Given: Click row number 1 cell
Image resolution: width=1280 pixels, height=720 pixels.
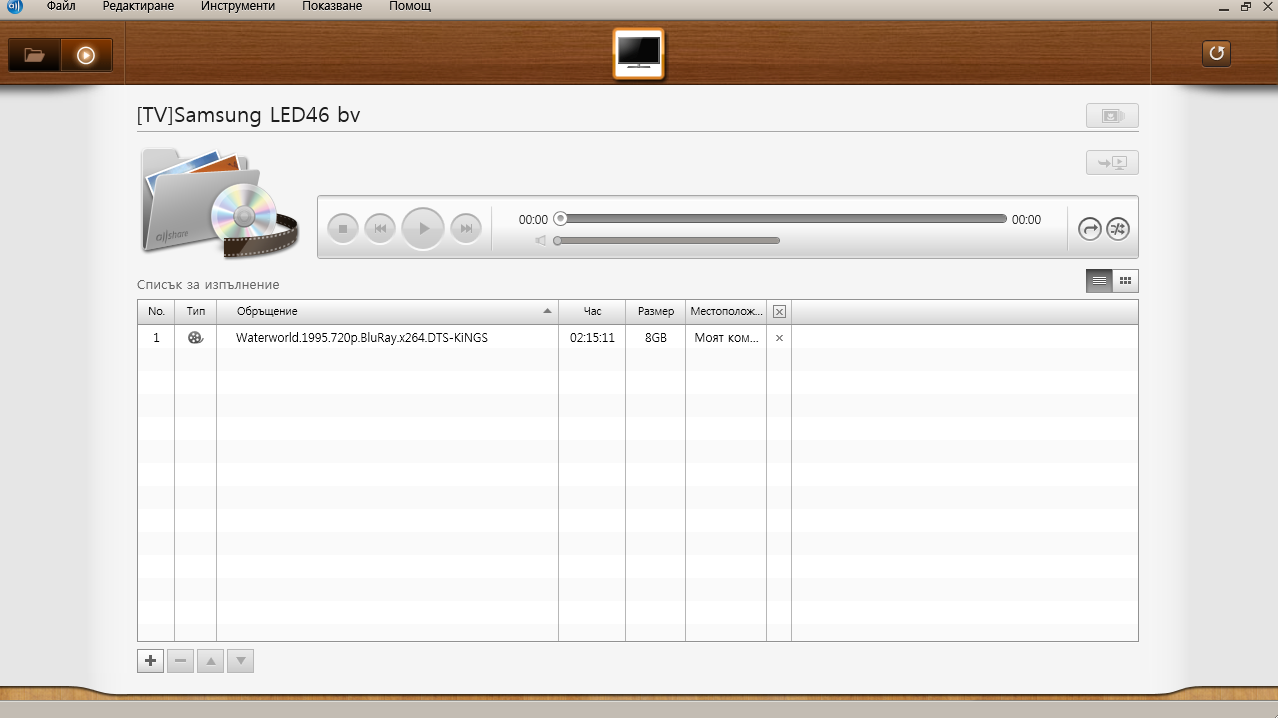Looking at the screenshot, I should (156, 338).
